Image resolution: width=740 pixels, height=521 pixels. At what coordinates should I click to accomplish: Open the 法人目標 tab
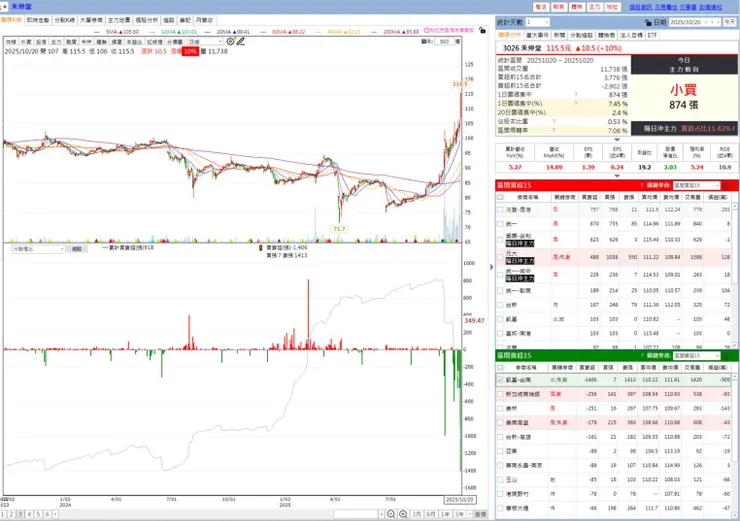631,35
